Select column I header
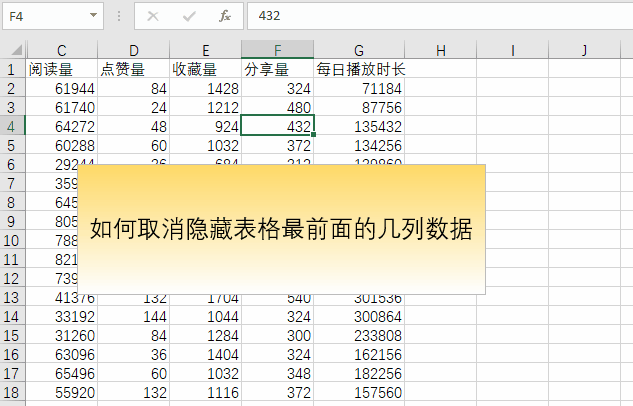 (x=513, y=50)
